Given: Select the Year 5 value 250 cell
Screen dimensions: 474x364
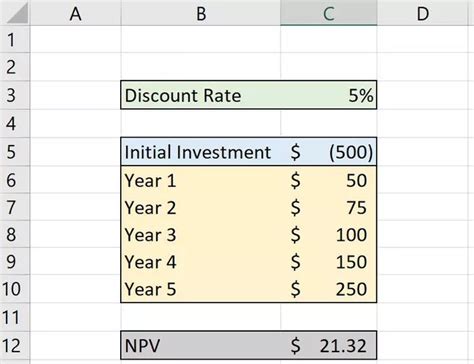Looking at the screenshot, I should (x=329, y=289).
